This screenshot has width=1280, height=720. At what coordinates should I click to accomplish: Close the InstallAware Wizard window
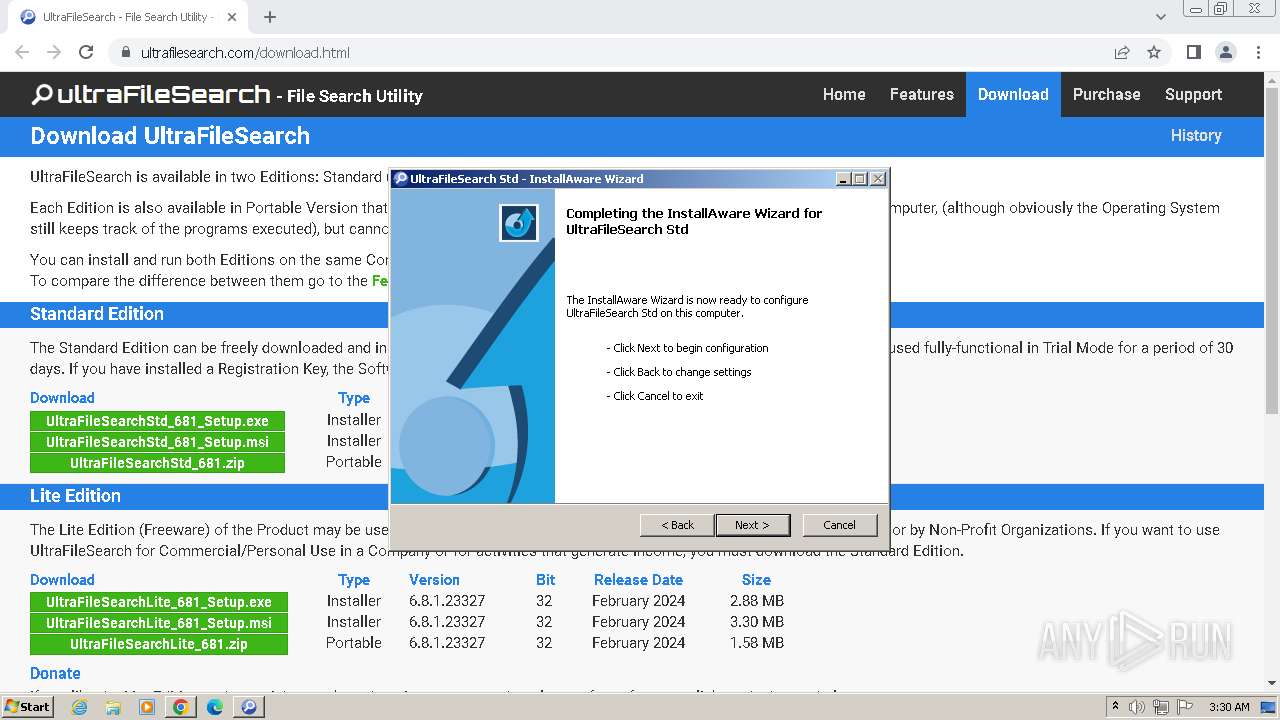[877, 179]
